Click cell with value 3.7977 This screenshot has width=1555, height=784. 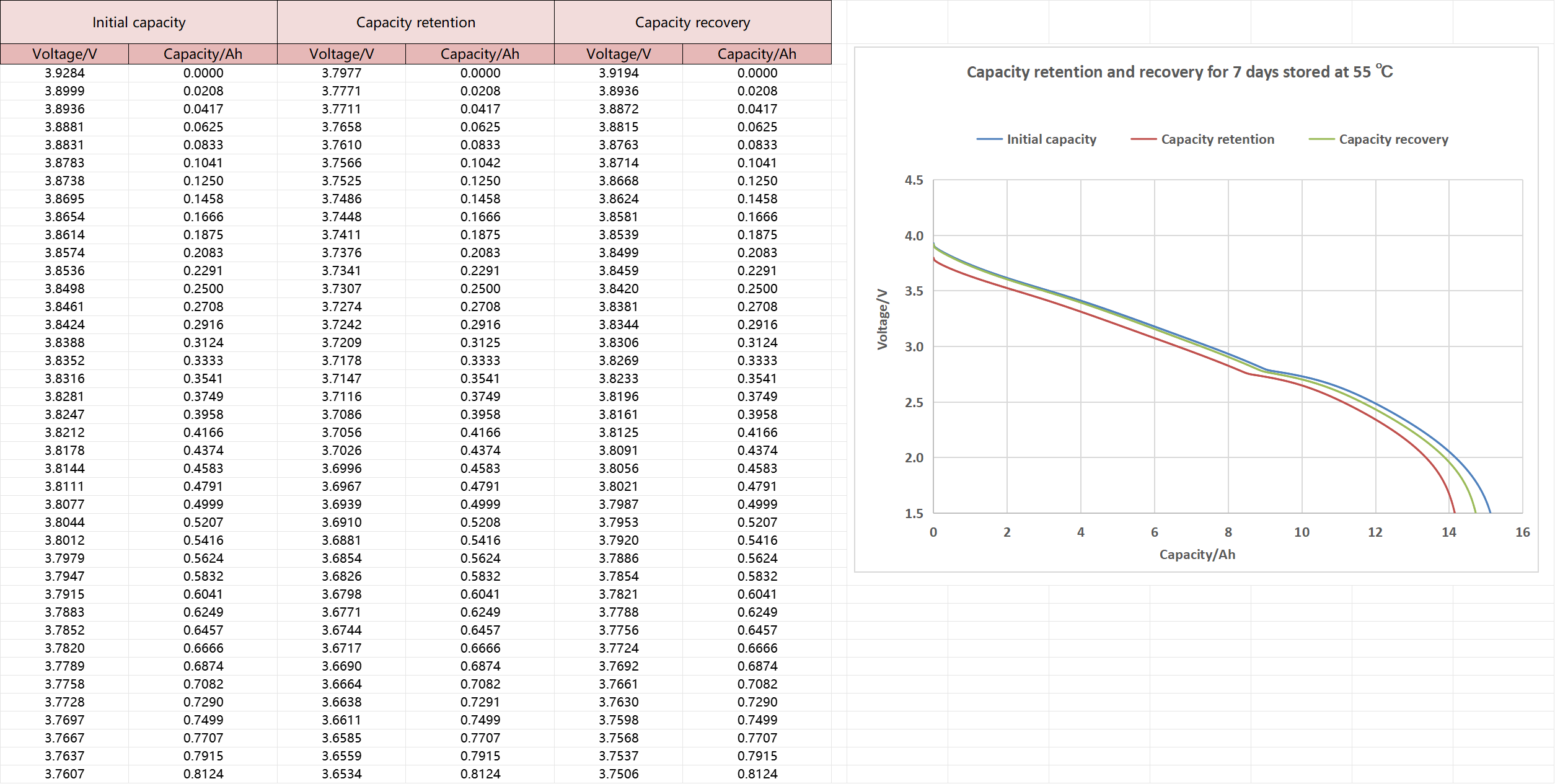341,73
